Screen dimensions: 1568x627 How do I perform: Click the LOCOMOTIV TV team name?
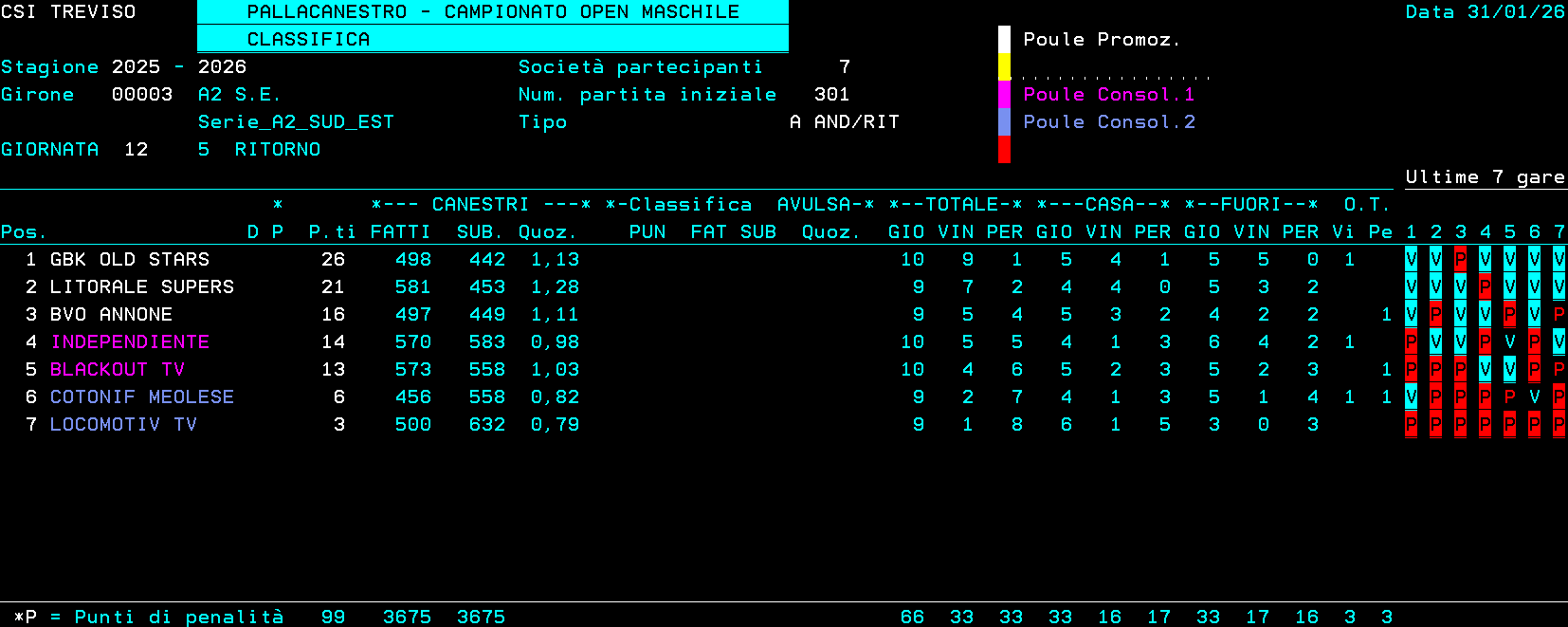click(123, 424)
